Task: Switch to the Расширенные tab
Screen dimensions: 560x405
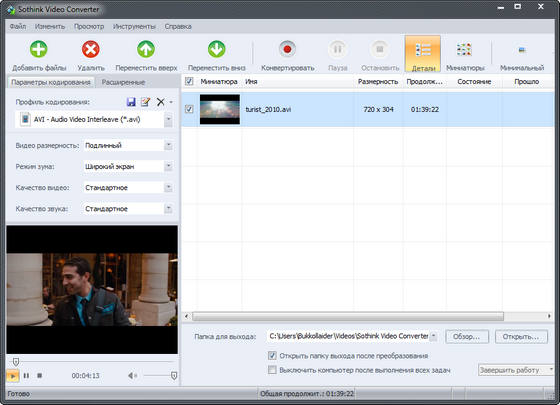Action: coord(123,82)
